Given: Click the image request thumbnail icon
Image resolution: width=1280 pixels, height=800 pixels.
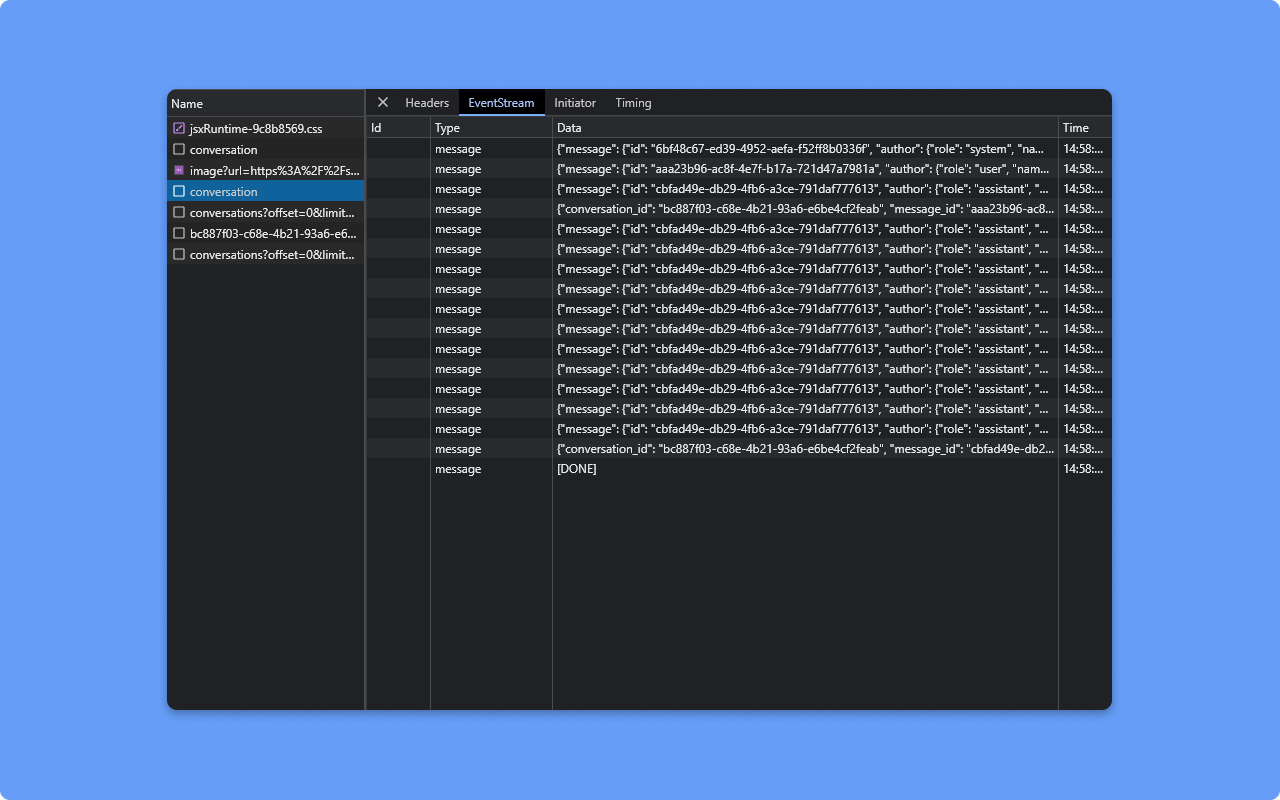Looking at the screenshot, I should point(179,171).
